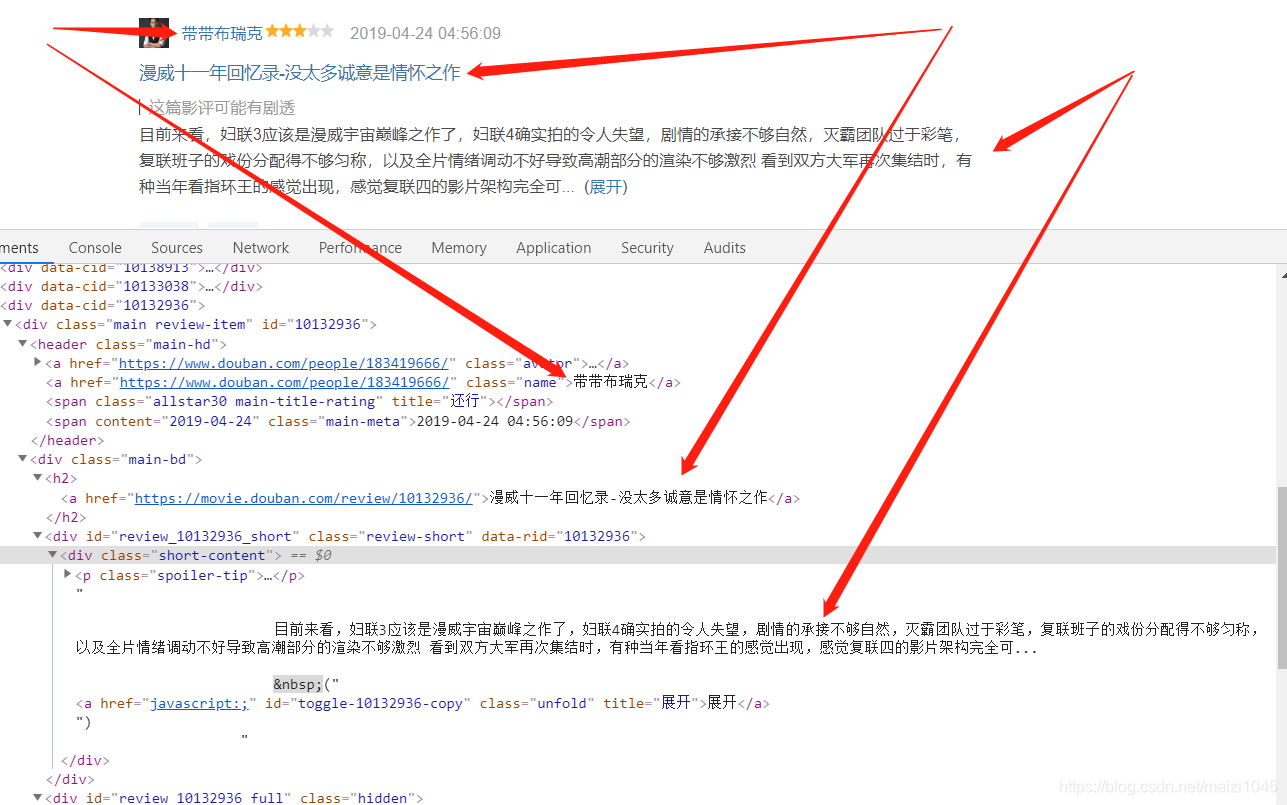
Task: Click people/183419666 href in the name anchor
Action: (x=285, y=382)
